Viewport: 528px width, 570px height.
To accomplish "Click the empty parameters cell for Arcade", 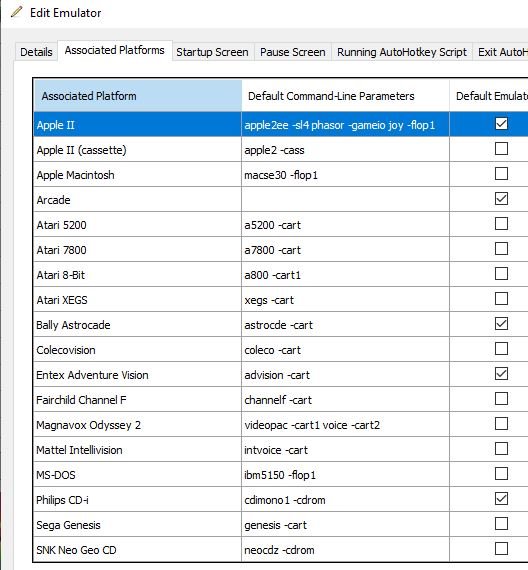I will (345, 200).
